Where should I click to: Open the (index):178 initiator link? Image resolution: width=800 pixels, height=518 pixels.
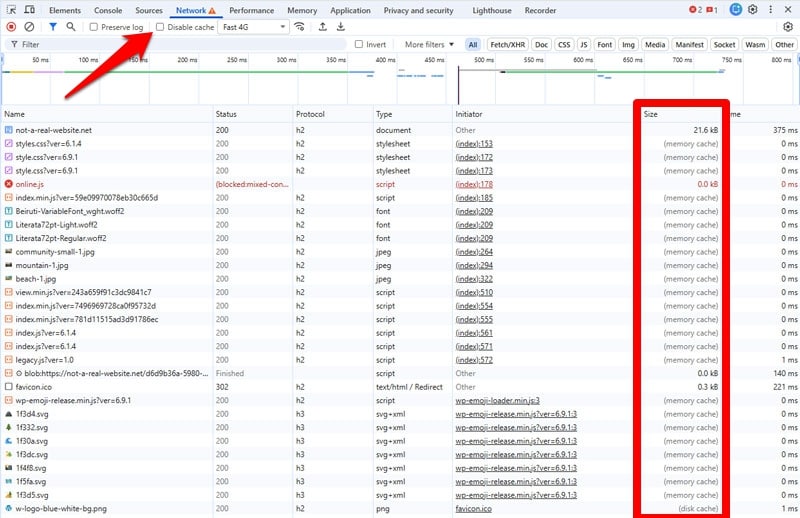[x=474, y=184]
